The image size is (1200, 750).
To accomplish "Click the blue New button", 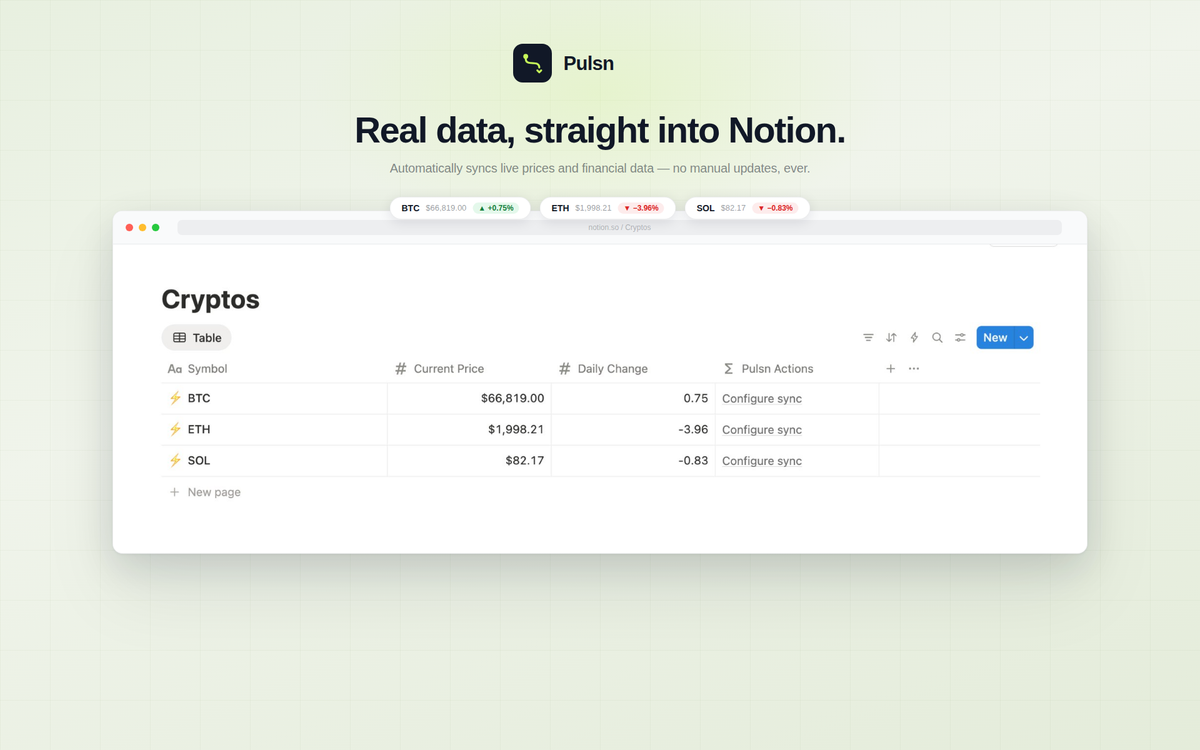I will click(995, 338).
